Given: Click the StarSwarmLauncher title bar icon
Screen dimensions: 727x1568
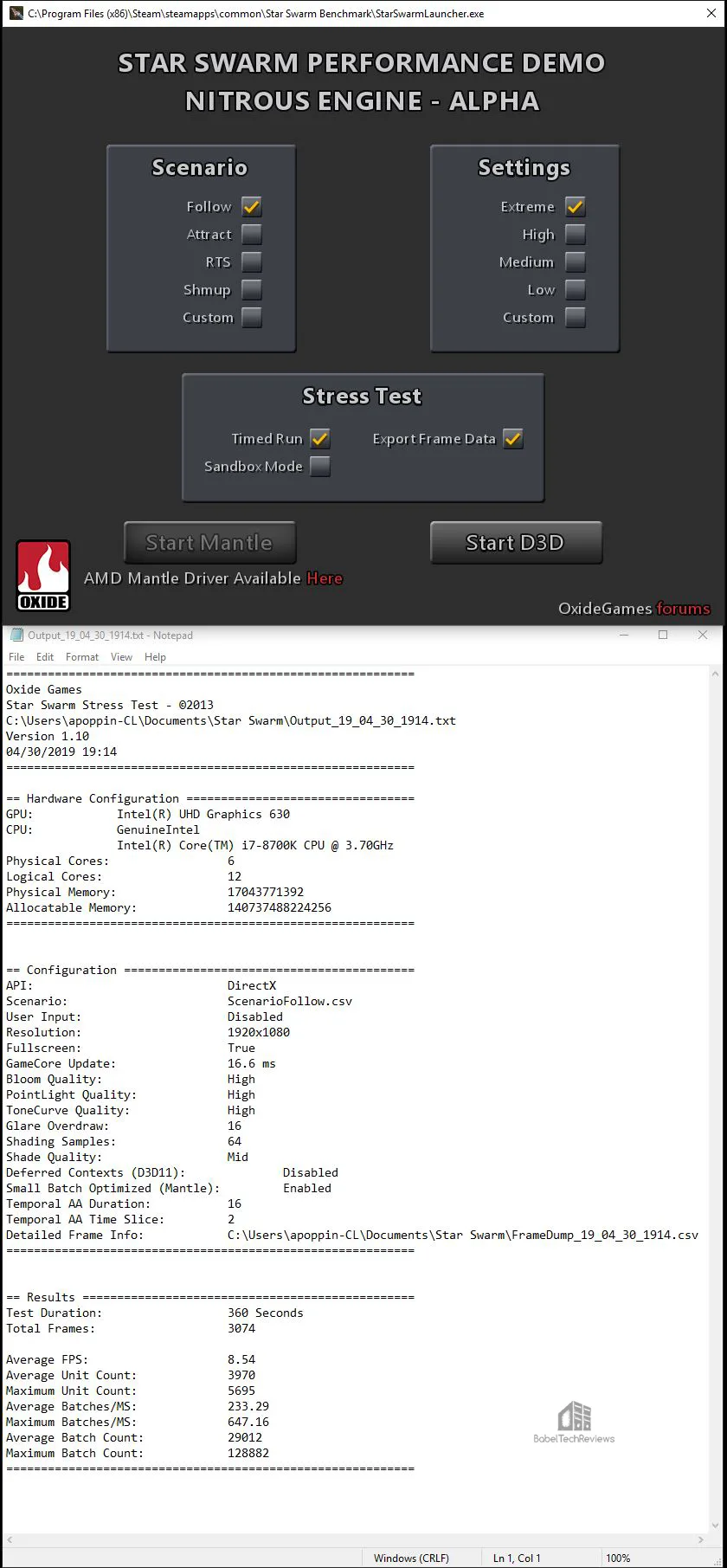Looking at the screenshot, I should [x=16, y=13].
